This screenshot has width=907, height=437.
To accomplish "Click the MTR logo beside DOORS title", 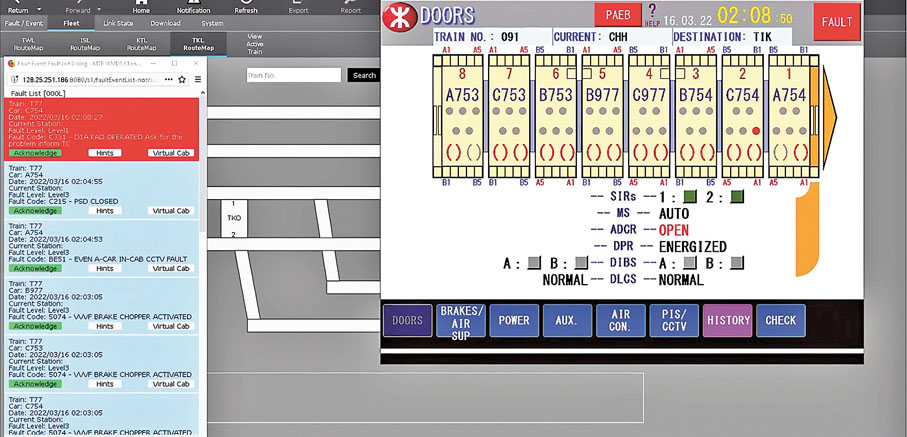I will pyautogui.click(x=399, y=17).
